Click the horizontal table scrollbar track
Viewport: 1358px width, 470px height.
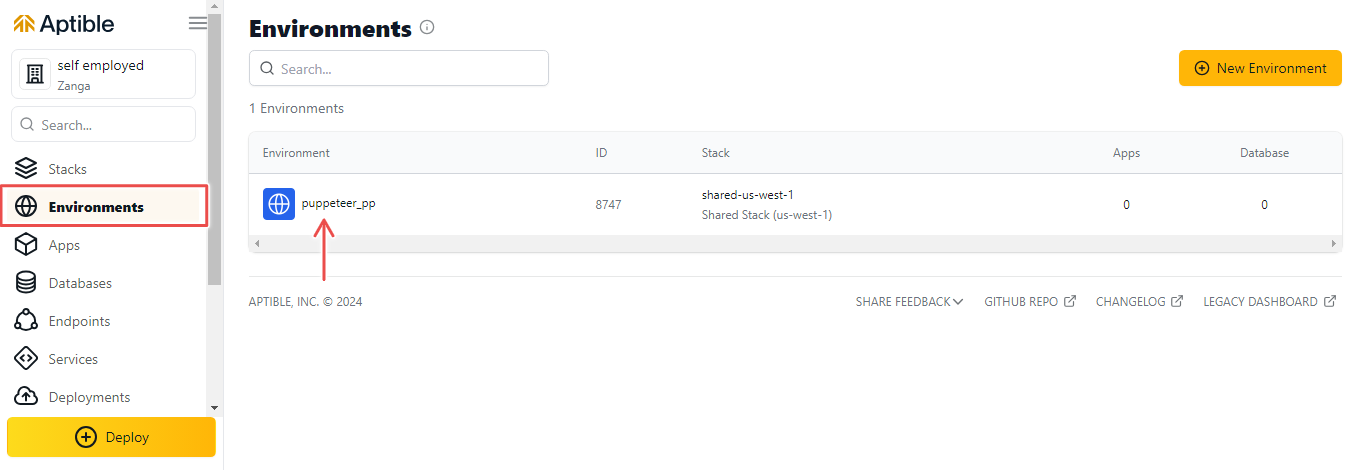795,244
